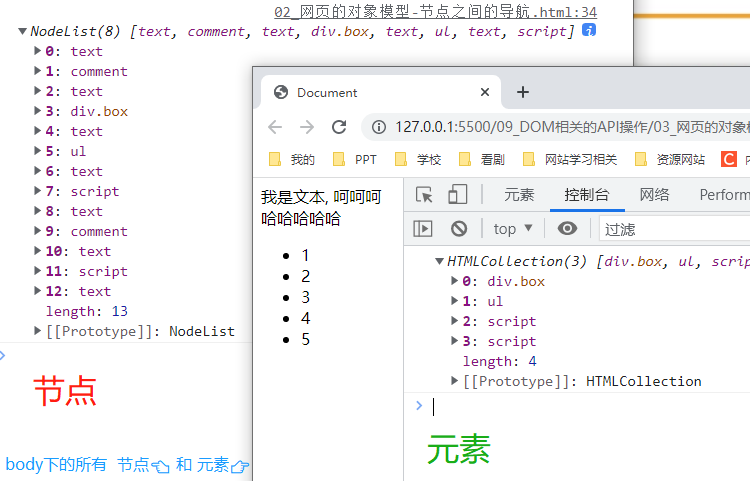Expand the HTMLCollection Prototype entry
Screen dimensions: 750x481
click(454, 381)
